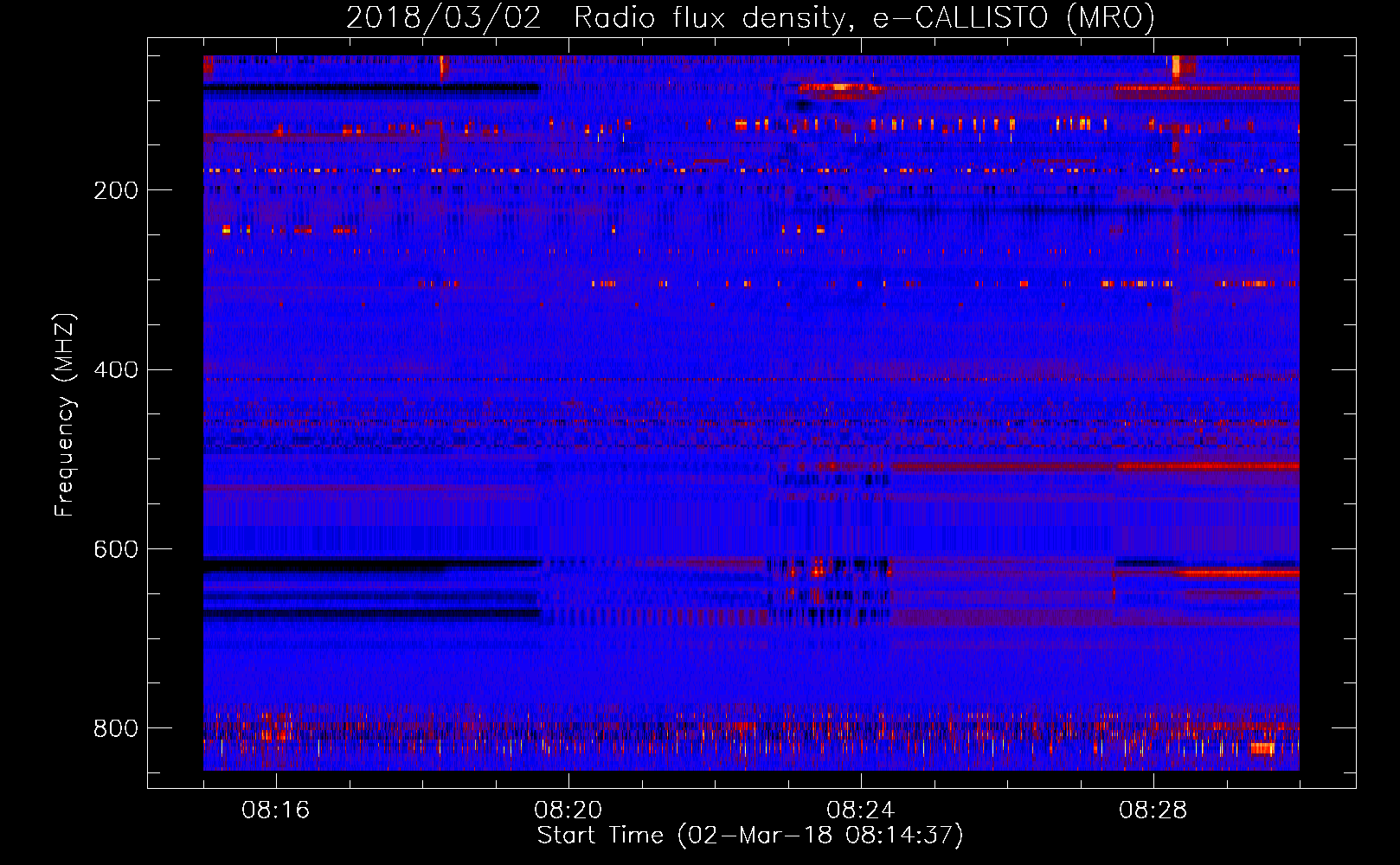Click the date '2018/03/02' in the title
Viewport: 1400px width, 865px height.
pos(444,18)
